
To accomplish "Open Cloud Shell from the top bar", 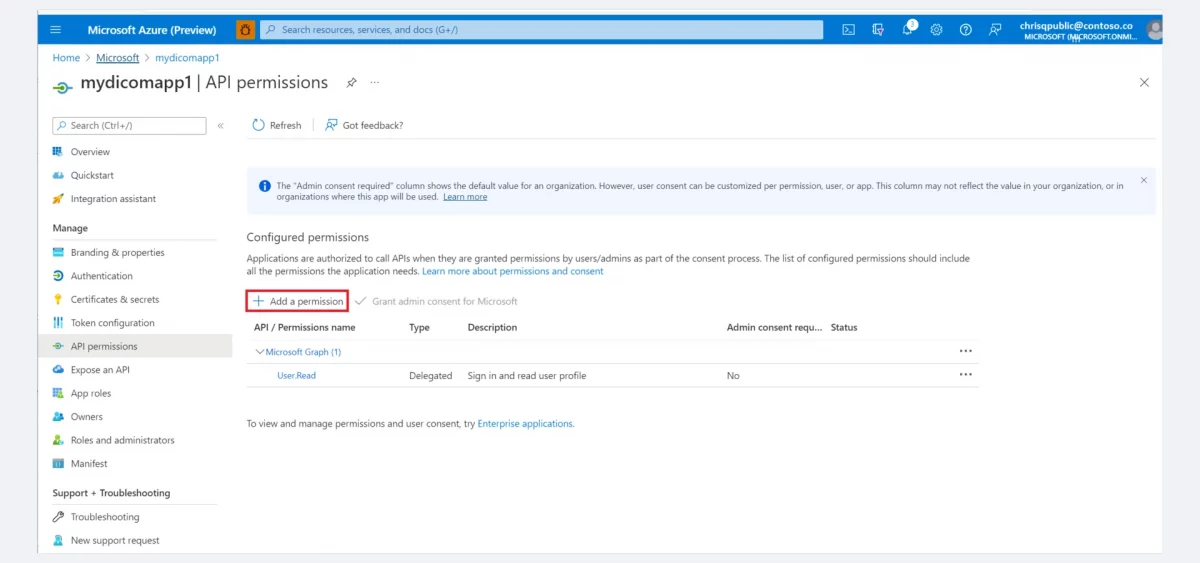I will point(848,30).
